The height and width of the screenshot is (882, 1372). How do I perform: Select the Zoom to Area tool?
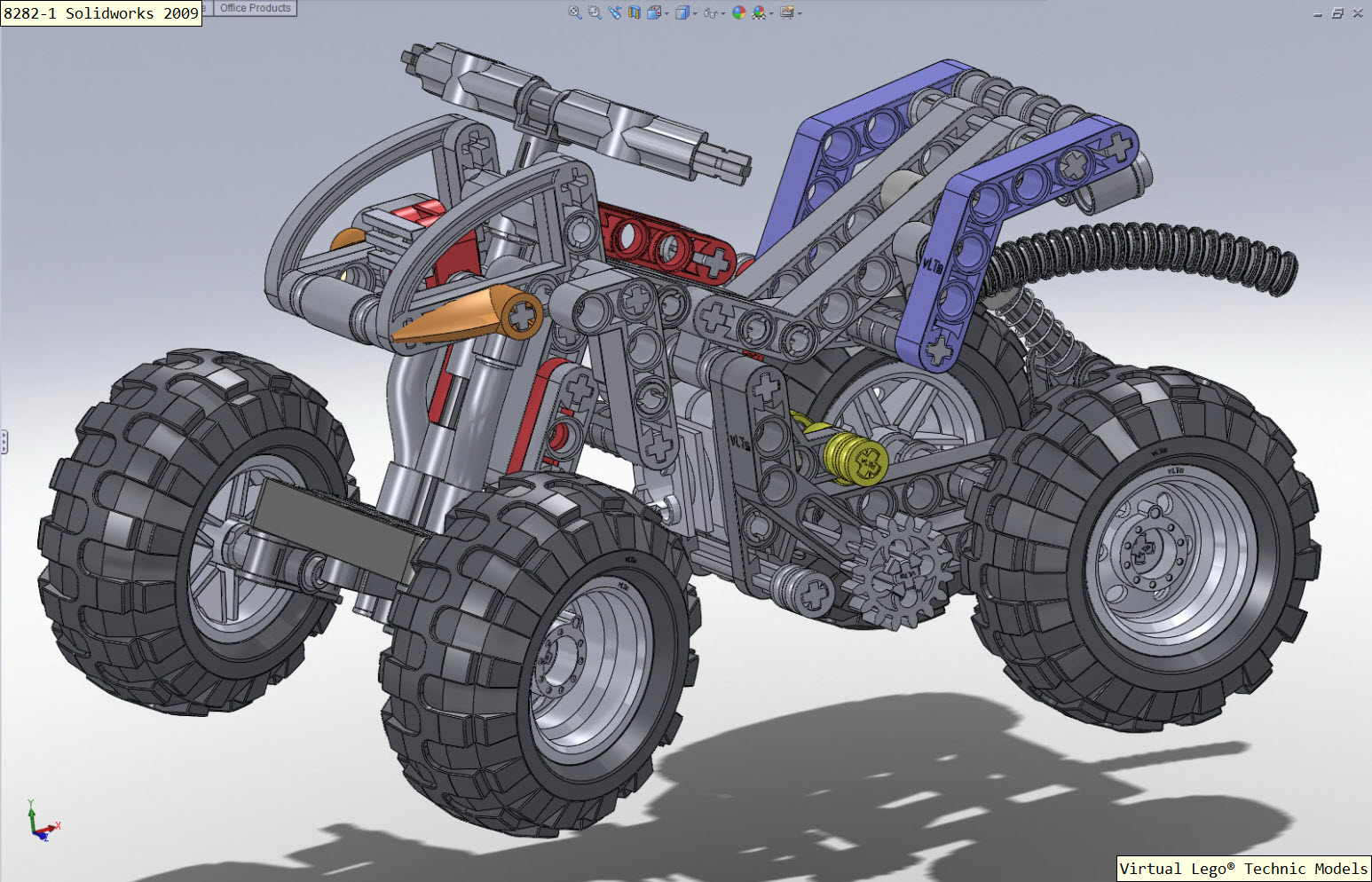595,12
